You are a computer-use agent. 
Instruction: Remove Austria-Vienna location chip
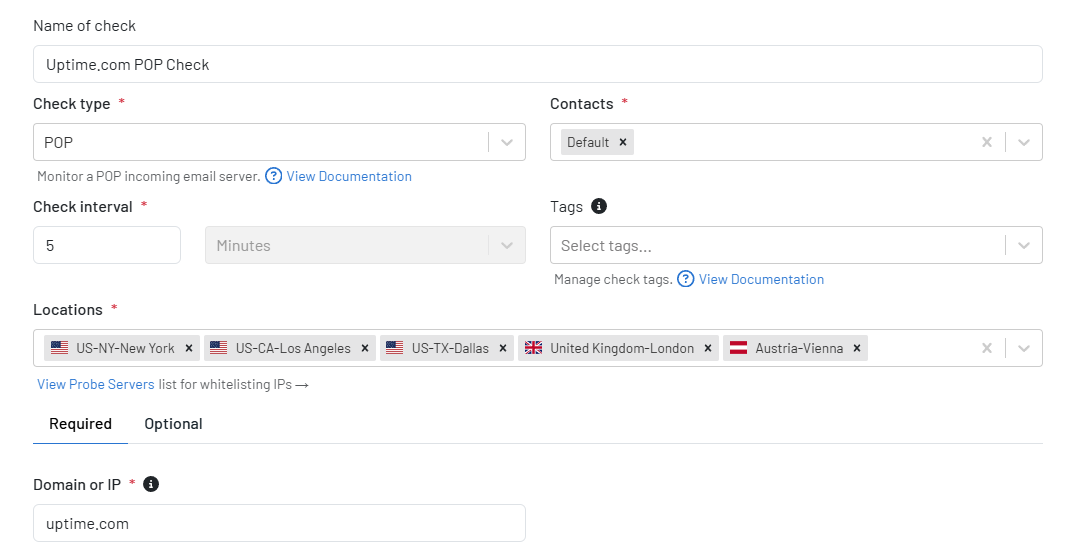(x=857, y=349)
